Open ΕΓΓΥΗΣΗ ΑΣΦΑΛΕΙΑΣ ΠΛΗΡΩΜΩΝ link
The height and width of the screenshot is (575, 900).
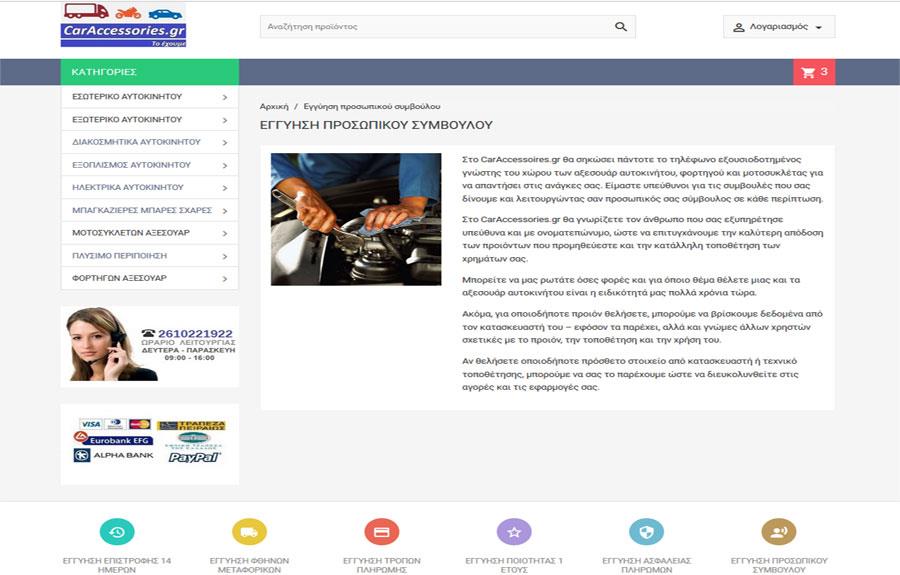coord(646,565)
